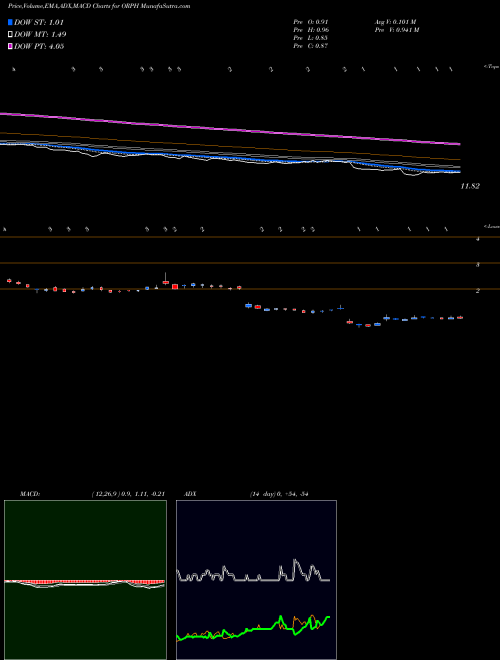Viewport: 500px width, 660px height.
Task: Click the 'Pre C: 0.87' value
Action: 311,46
